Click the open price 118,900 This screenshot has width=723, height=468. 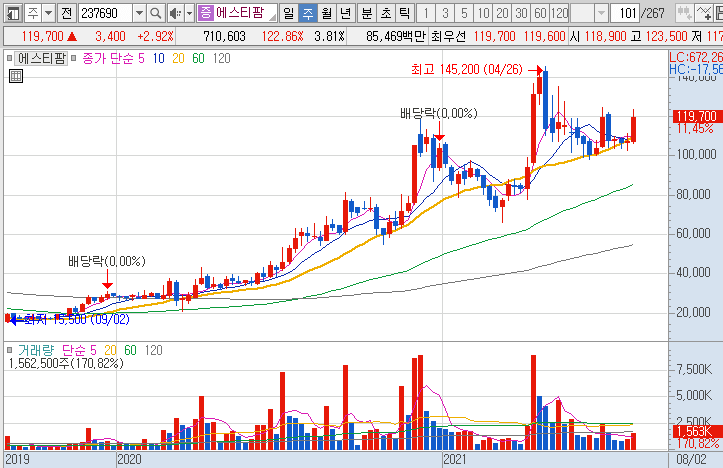pos(605,36)
